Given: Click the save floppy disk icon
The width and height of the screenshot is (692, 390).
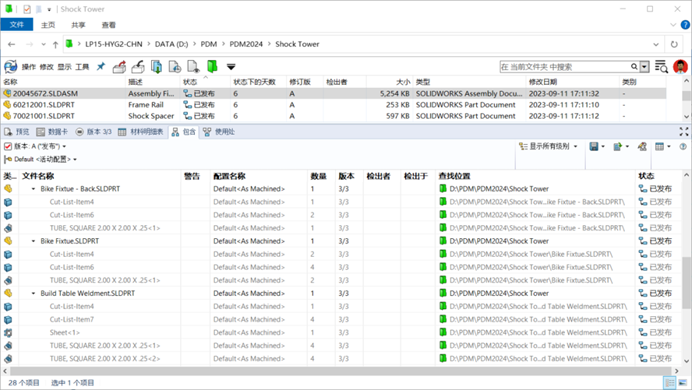Looking at the screenshot, I should (594, 146).
